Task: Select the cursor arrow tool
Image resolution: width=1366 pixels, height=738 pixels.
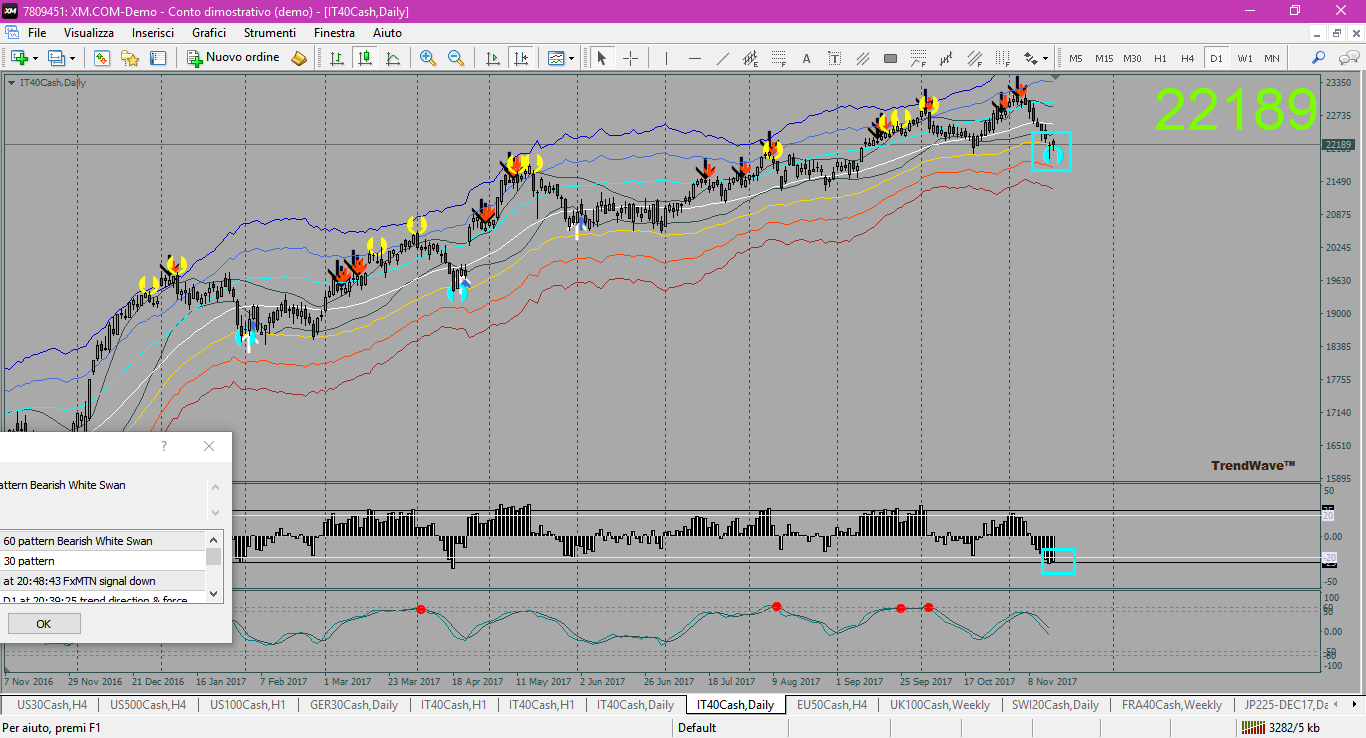Action: tap(602, 58)
